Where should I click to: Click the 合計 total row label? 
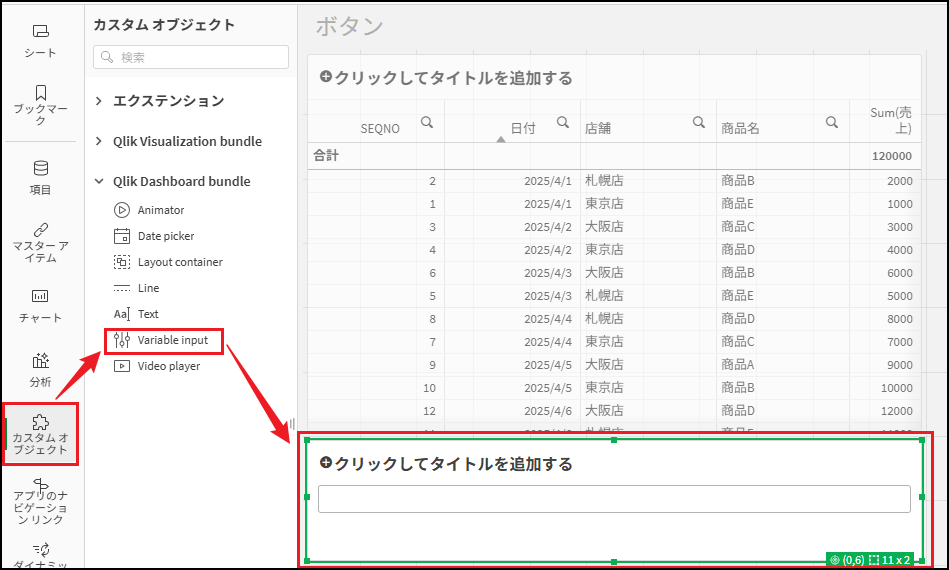(x=326, y=156)
